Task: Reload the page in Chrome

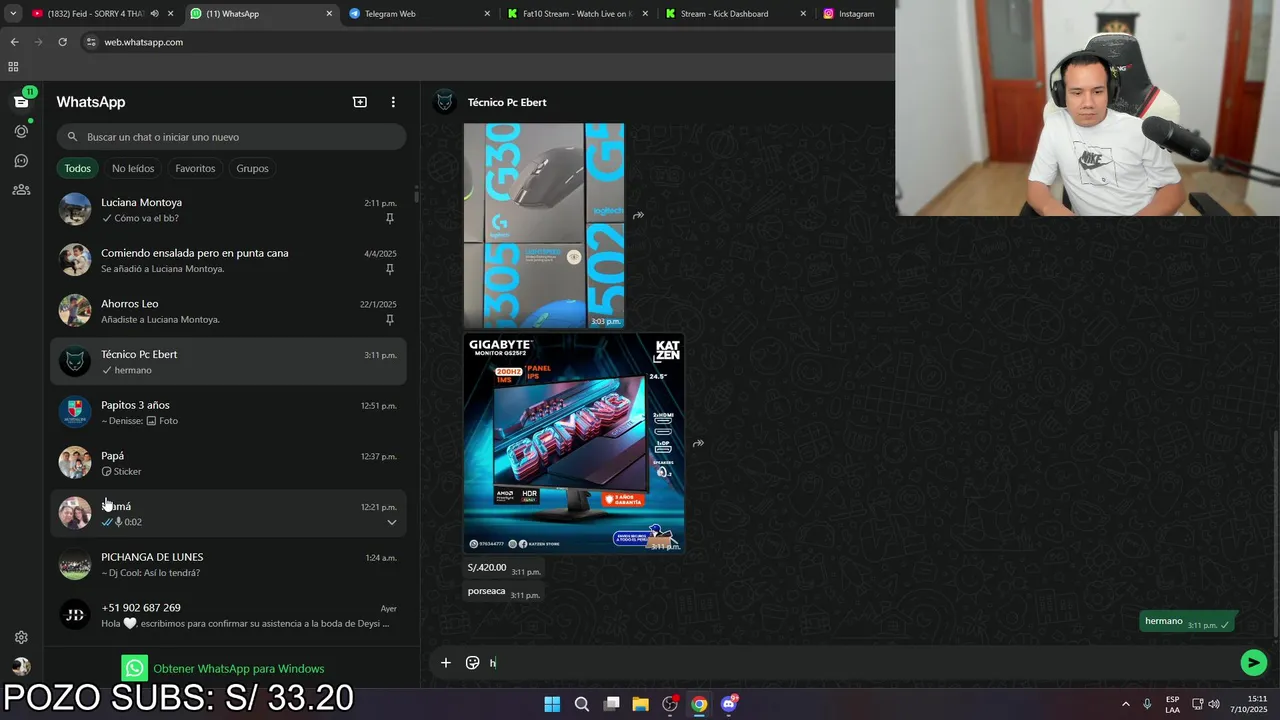Action: tap(62, 42)
